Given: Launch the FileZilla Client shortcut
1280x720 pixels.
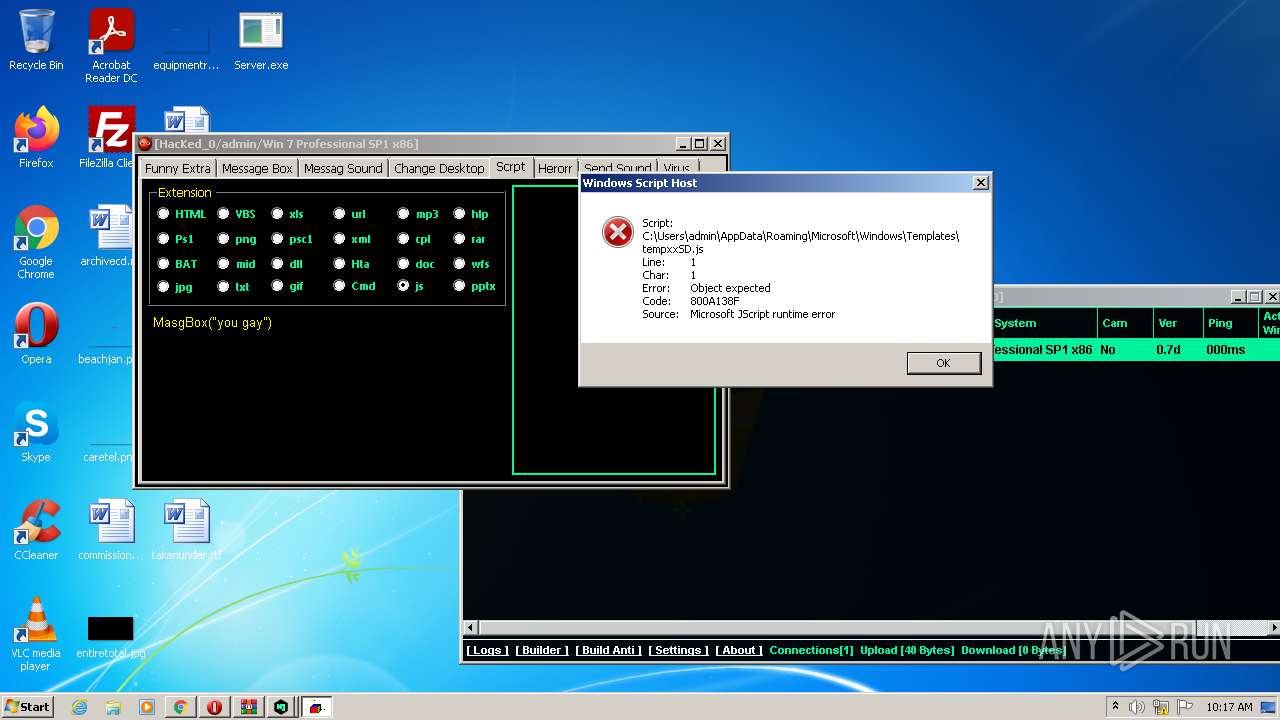Looking at the screenshot, I should 111,137.
